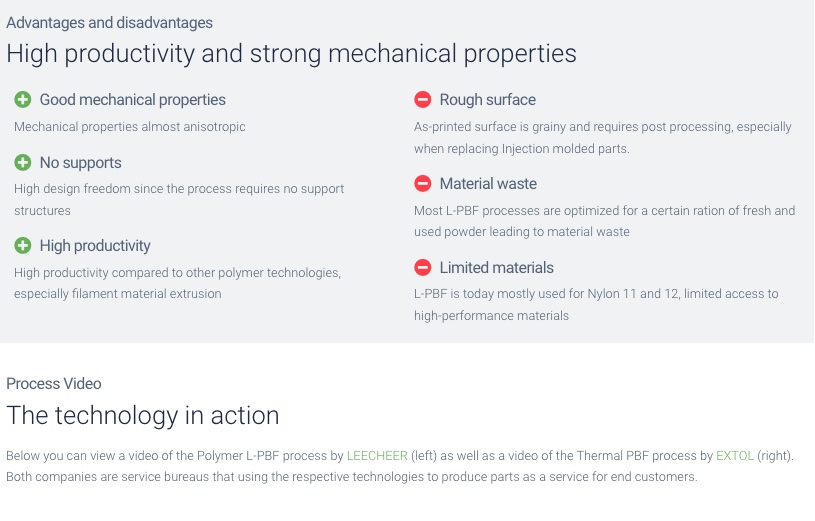This screenshot has width=815, height=521.
Task: Click the Advantages and disadvantages section label
Action: coord(109,23)
